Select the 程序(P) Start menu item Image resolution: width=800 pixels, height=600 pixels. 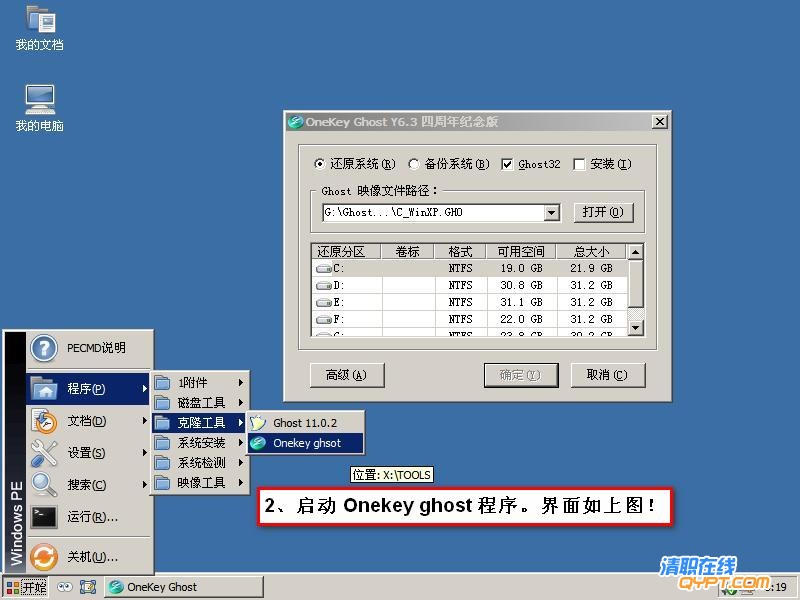[x=88, y=389]
